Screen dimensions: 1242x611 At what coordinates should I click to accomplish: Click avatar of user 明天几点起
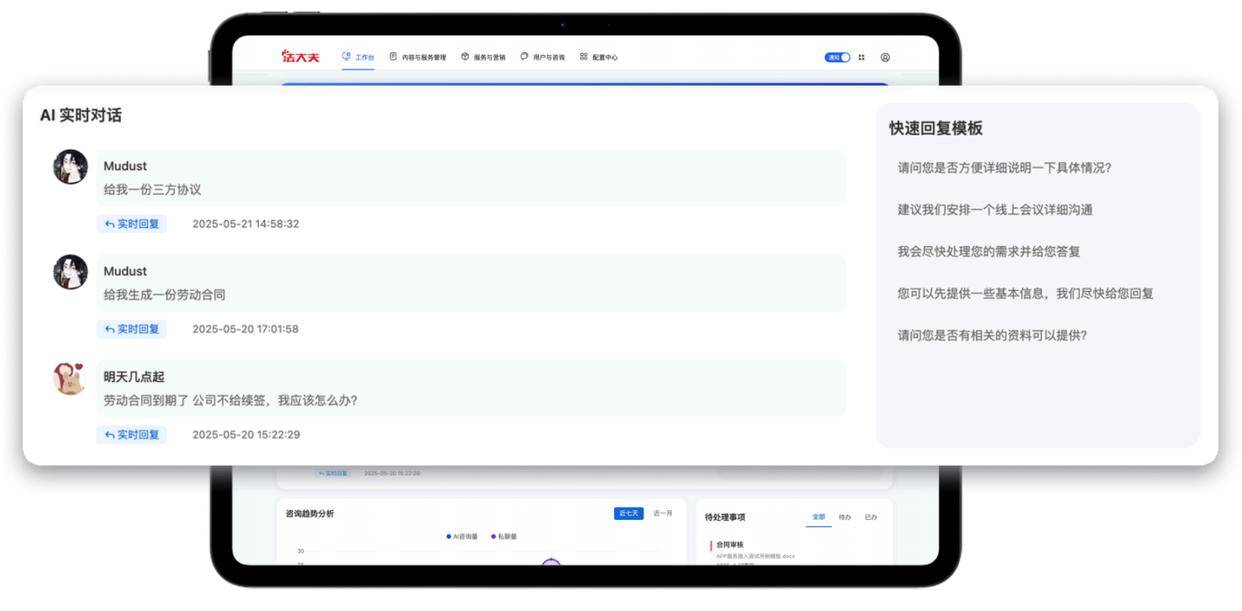pos(70,378)
